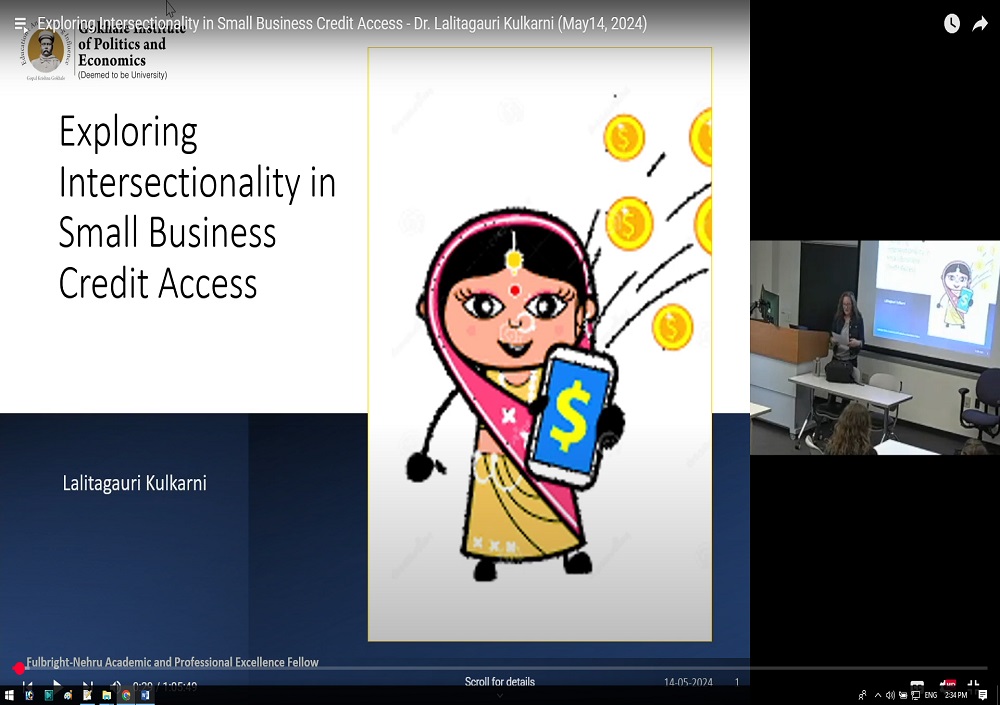Image resolution: width=1000 pixels, height=705 pixels.
Task: Click the Windows Start button
Action: 9,695
